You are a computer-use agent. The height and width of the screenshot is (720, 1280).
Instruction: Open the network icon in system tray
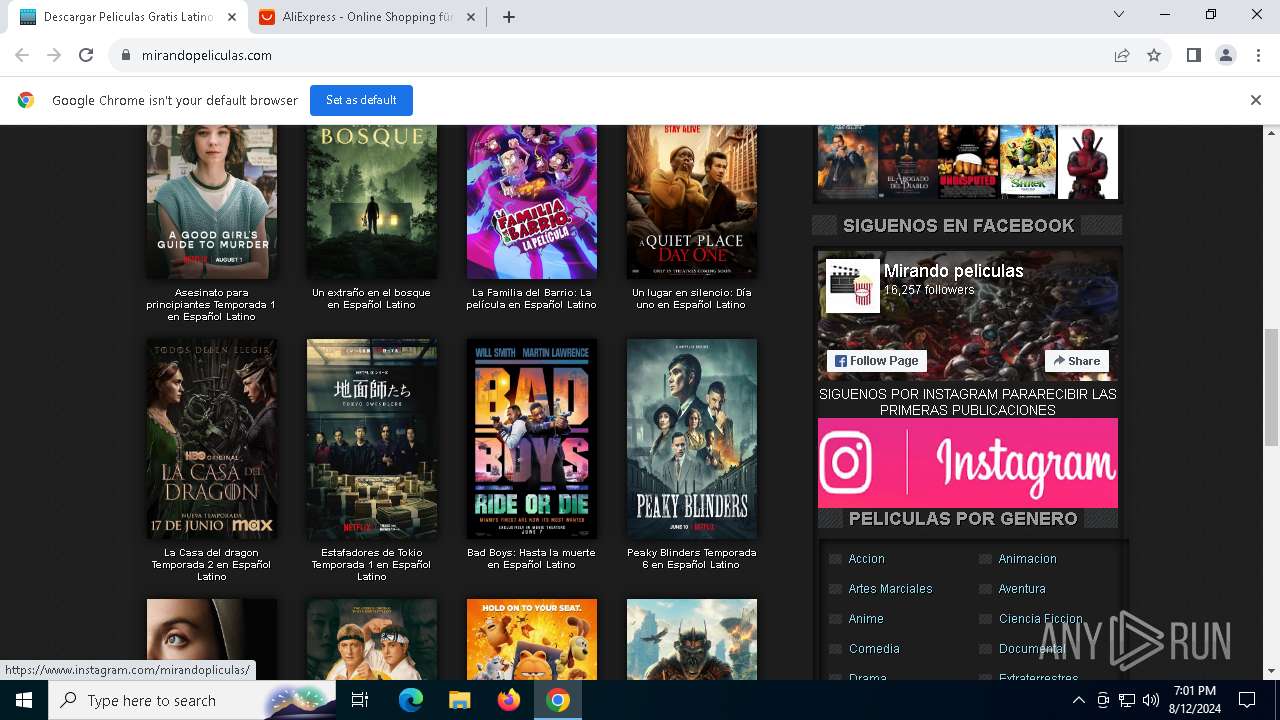click(1127, 700)
